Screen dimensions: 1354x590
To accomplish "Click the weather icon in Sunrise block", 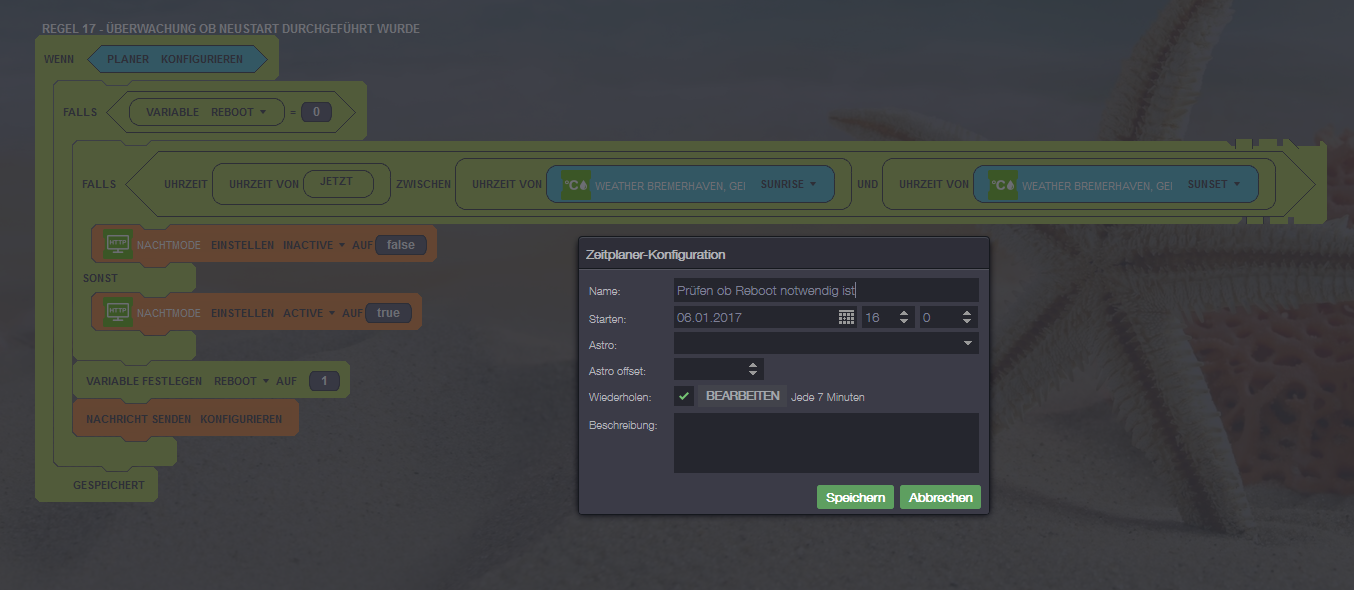I will coord(575,185).
